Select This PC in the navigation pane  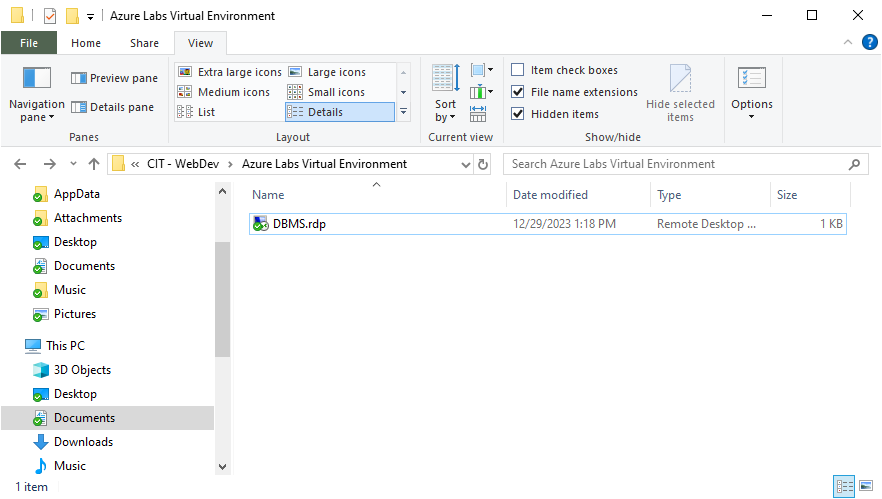65,345
